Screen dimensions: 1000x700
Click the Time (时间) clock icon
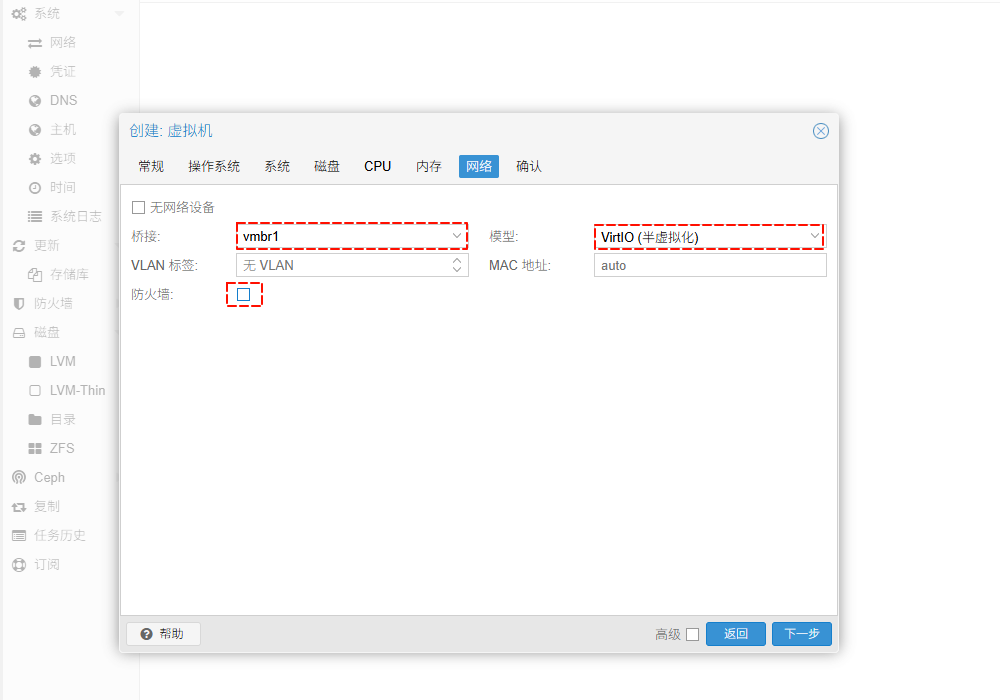pos(35,188)
